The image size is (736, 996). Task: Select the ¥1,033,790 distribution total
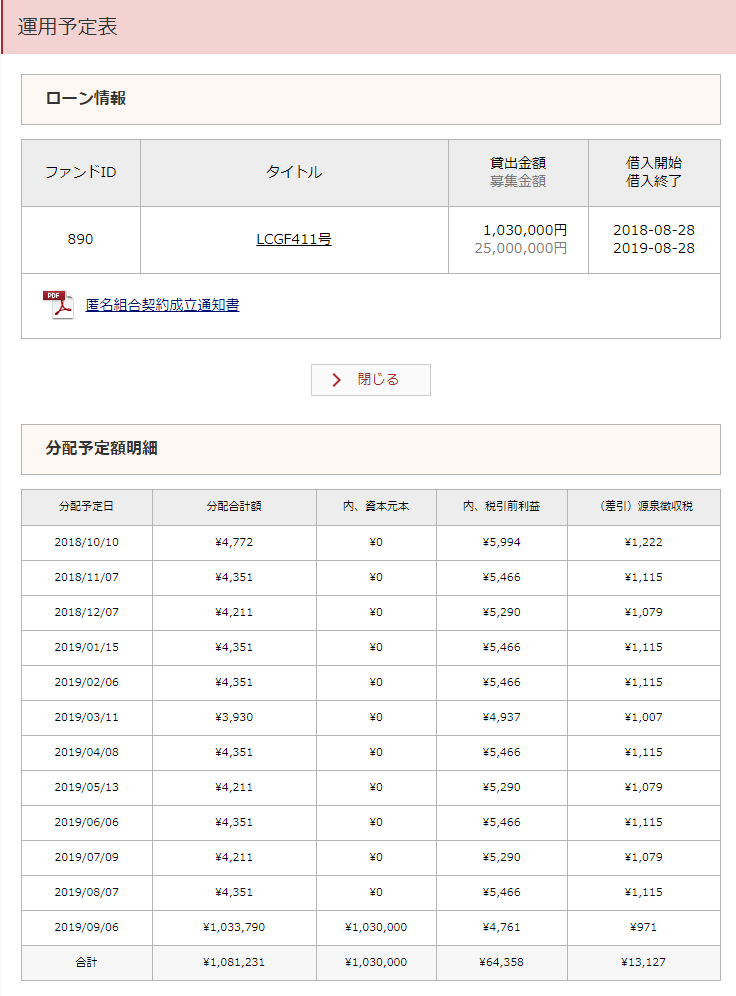[x=234, y=927]
